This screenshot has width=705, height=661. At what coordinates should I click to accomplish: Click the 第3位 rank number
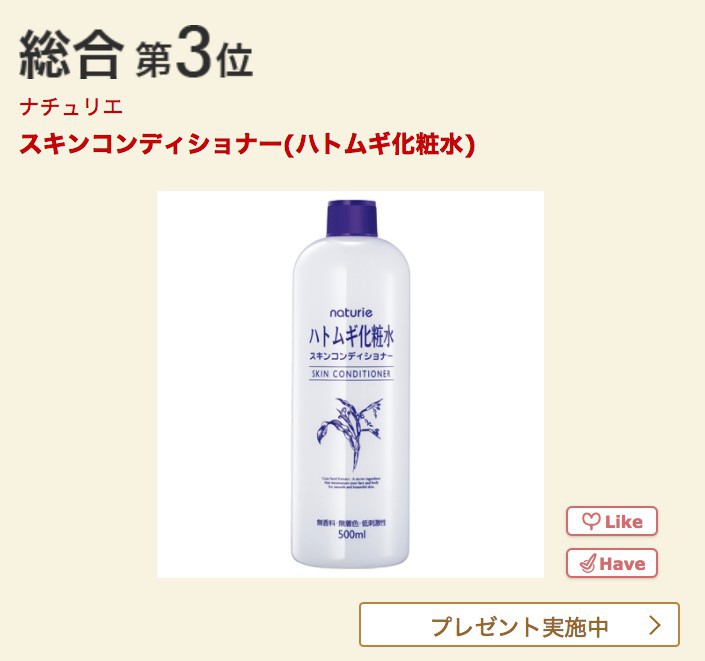(194, 55)
